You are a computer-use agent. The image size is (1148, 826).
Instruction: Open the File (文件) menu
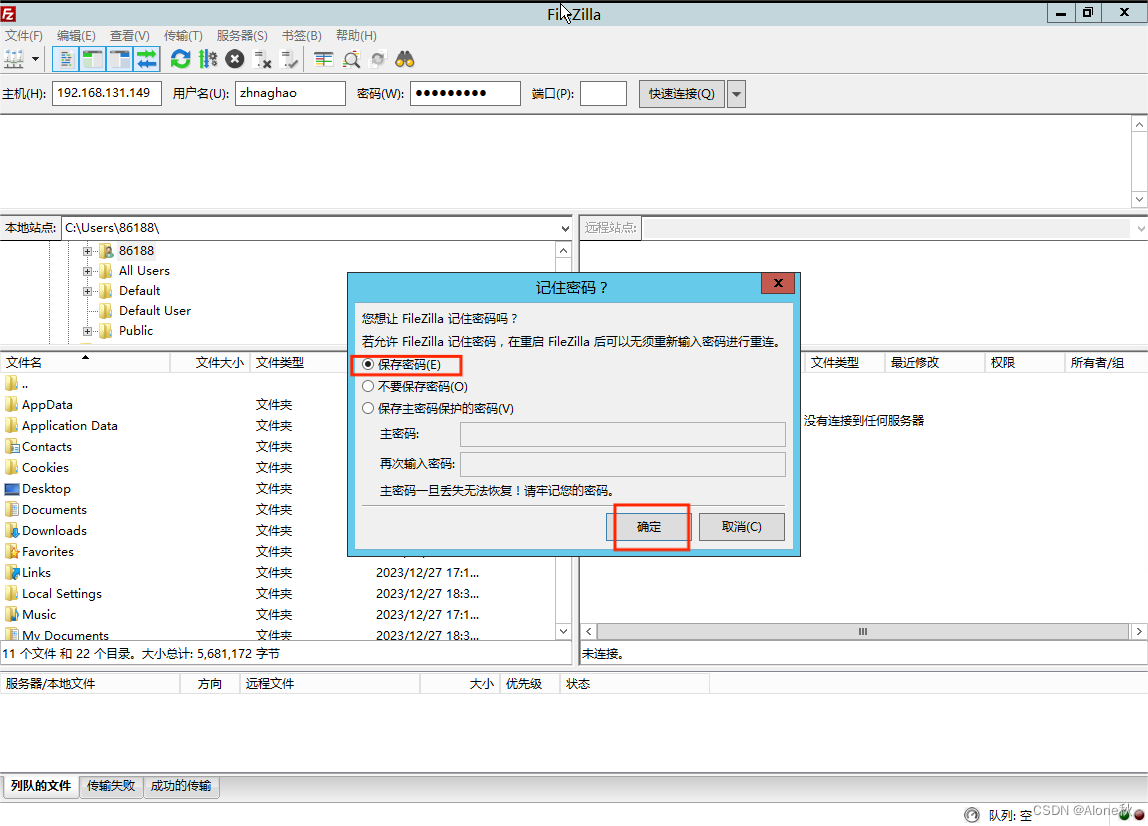click(23, 35)
